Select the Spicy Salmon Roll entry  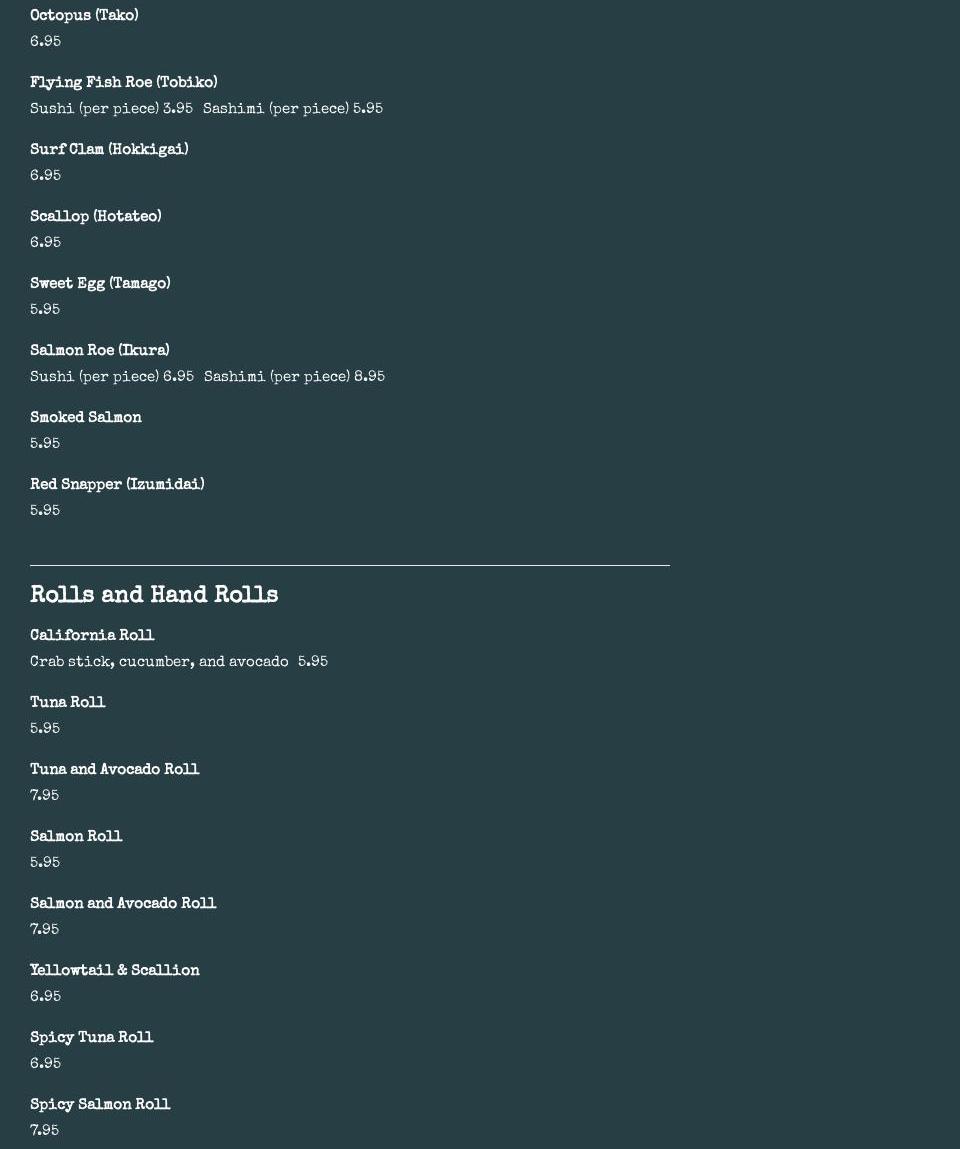100,1105
